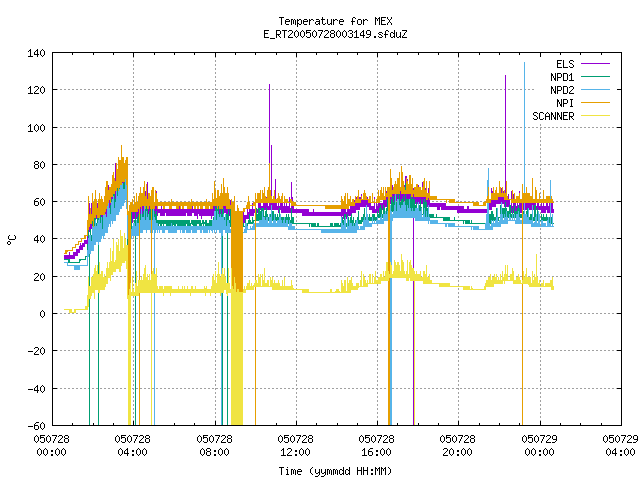Viewport: 640px width, 480px height.
Task: Click the y-axis value 20
Action: point(39,277)
